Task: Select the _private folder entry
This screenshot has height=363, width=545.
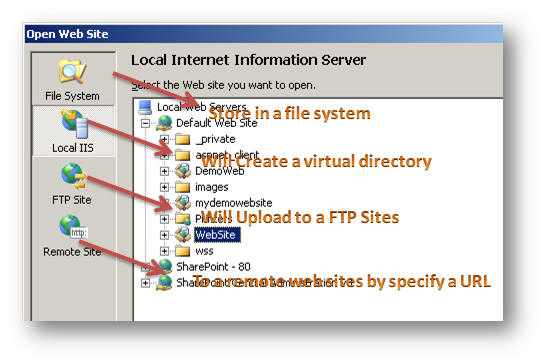Action: [215, 139]
